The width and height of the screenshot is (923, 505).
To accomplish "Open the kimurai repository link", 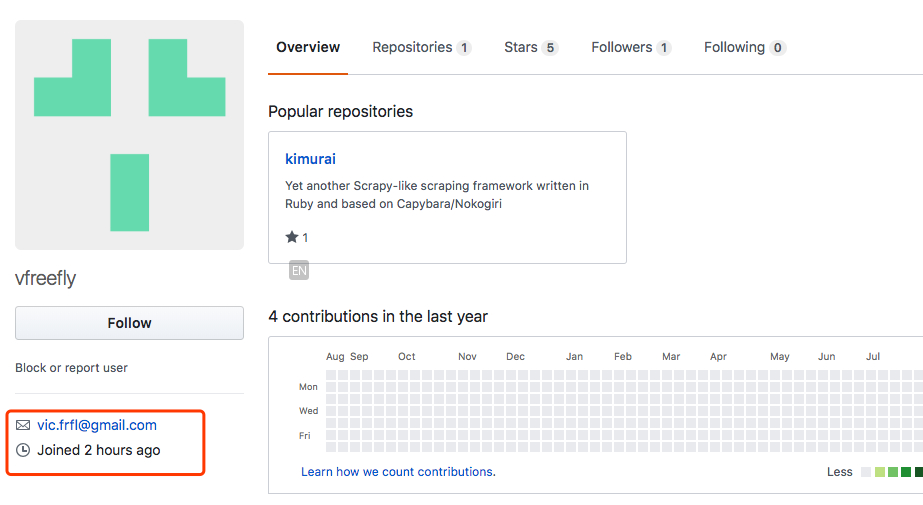I will point(310,159).
